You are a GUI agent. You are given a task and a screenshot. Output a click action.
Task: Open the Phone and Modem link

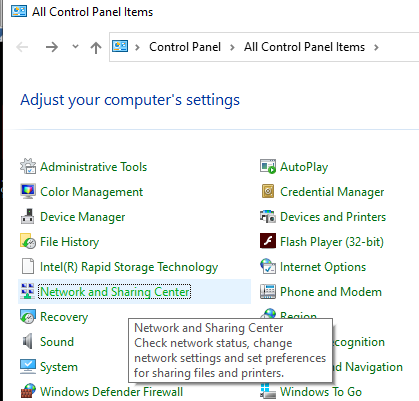(331, 292)
